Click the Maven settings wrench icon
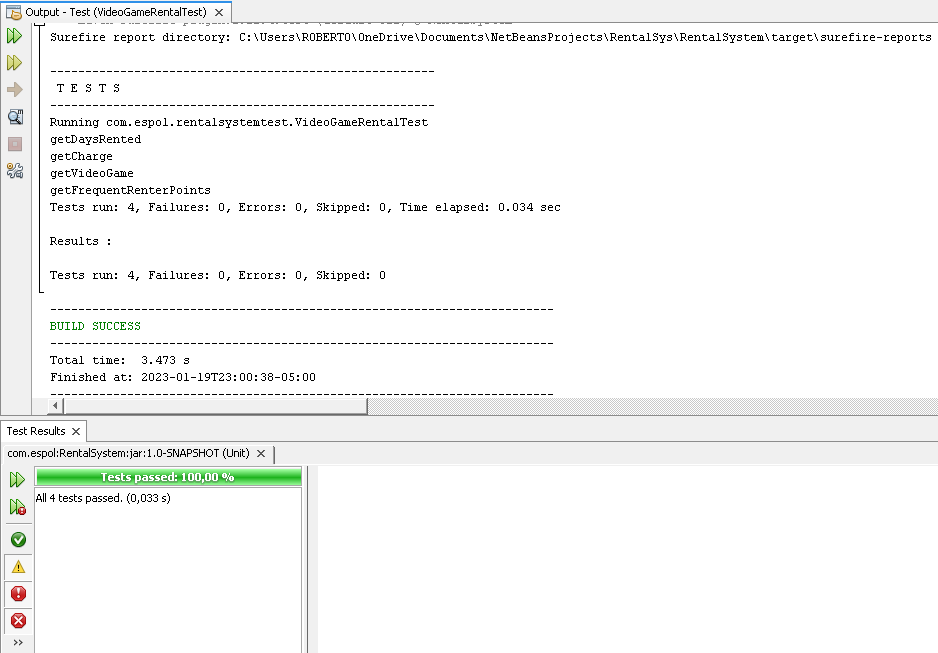Screen dimensions: 938x653 point(15,170)
